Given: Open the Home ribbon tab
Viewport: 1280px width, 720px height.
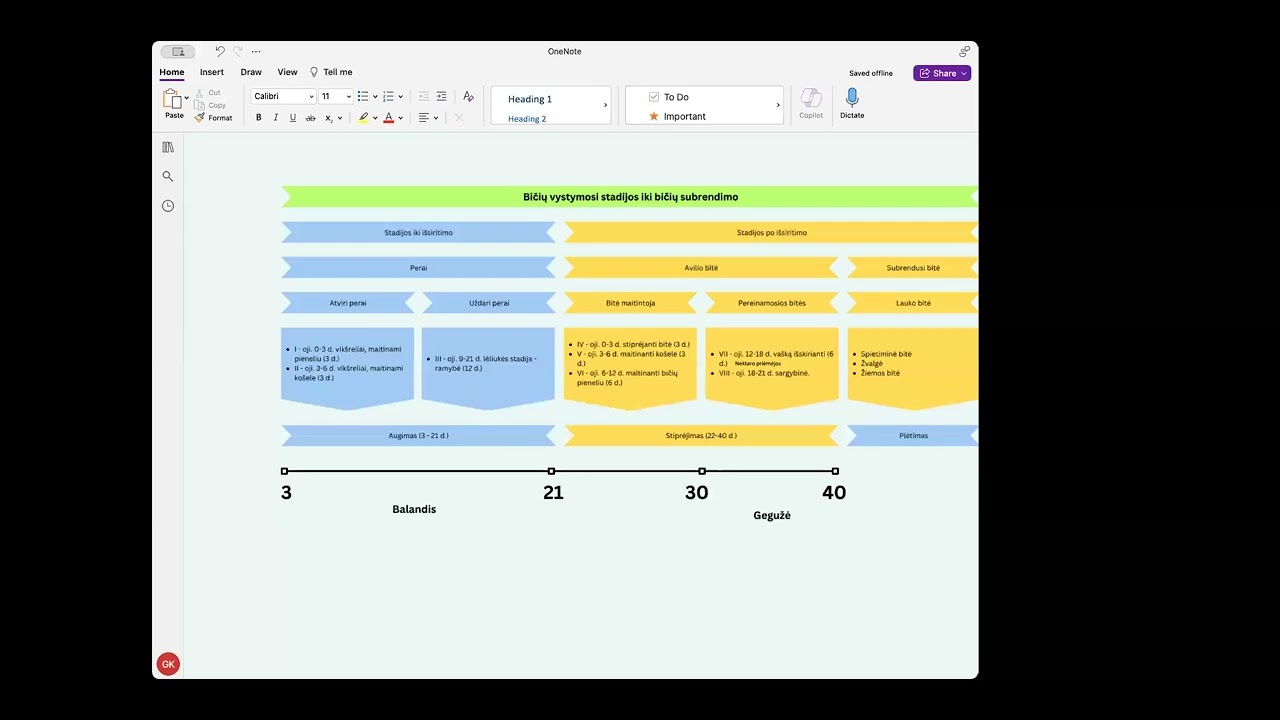Looking at the screenshot, I should pos(172,72).
